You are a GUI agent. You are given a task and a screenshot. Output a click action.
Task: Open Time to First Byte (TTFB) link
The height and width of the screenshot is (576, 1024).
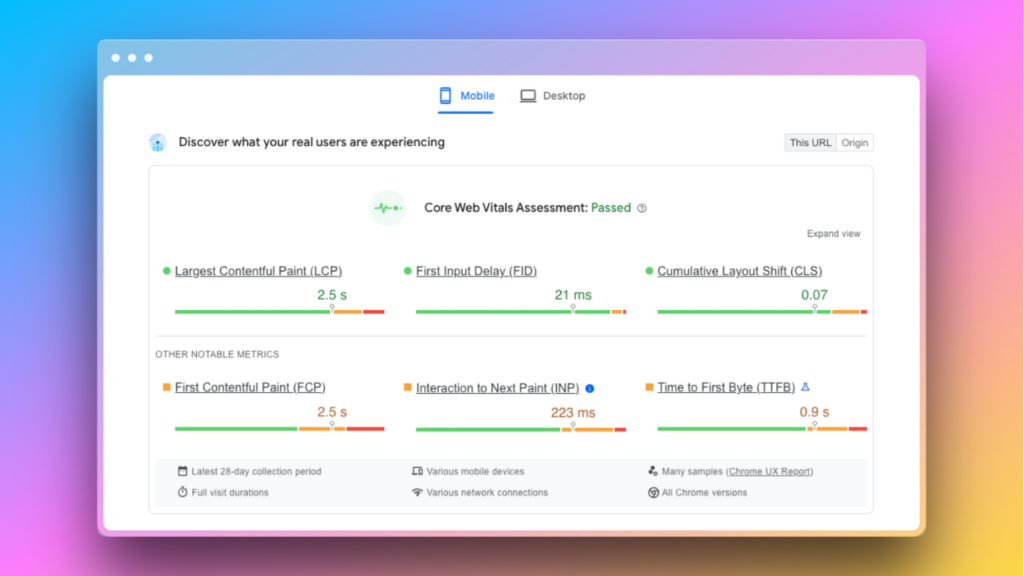tap(726, 387)
